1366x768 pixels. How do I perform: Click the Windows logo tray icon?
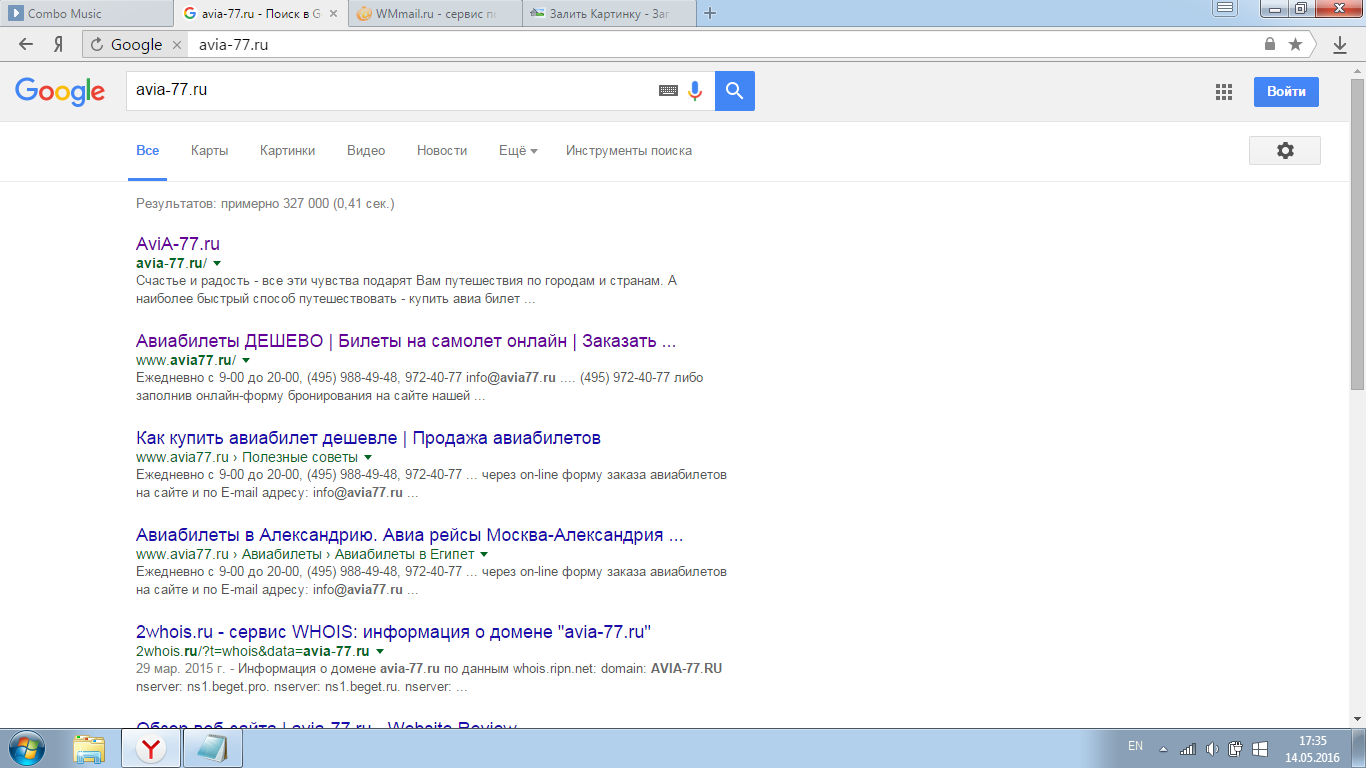click(1260, 749)
